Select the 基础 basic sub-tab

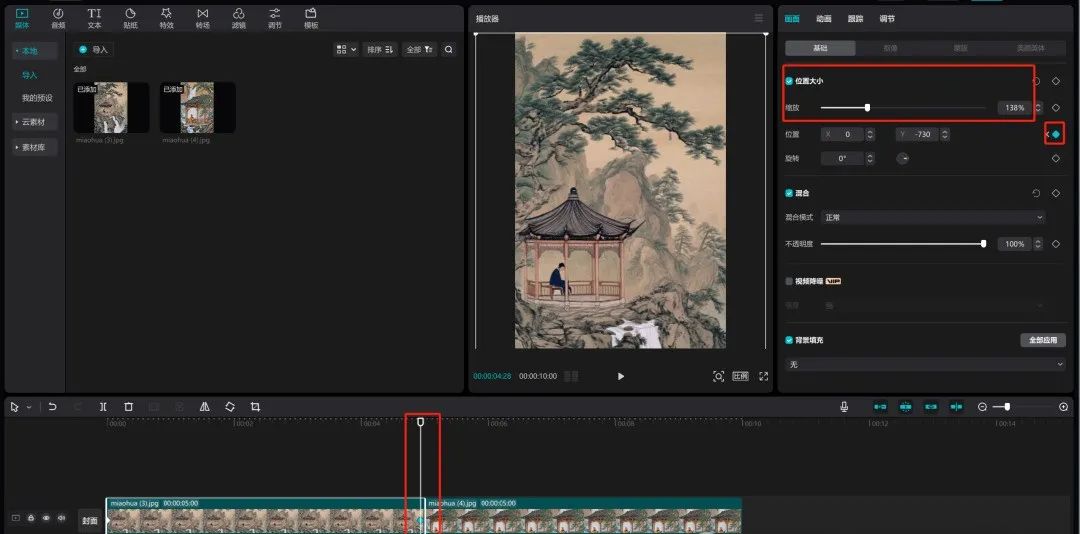click(820, 48)
